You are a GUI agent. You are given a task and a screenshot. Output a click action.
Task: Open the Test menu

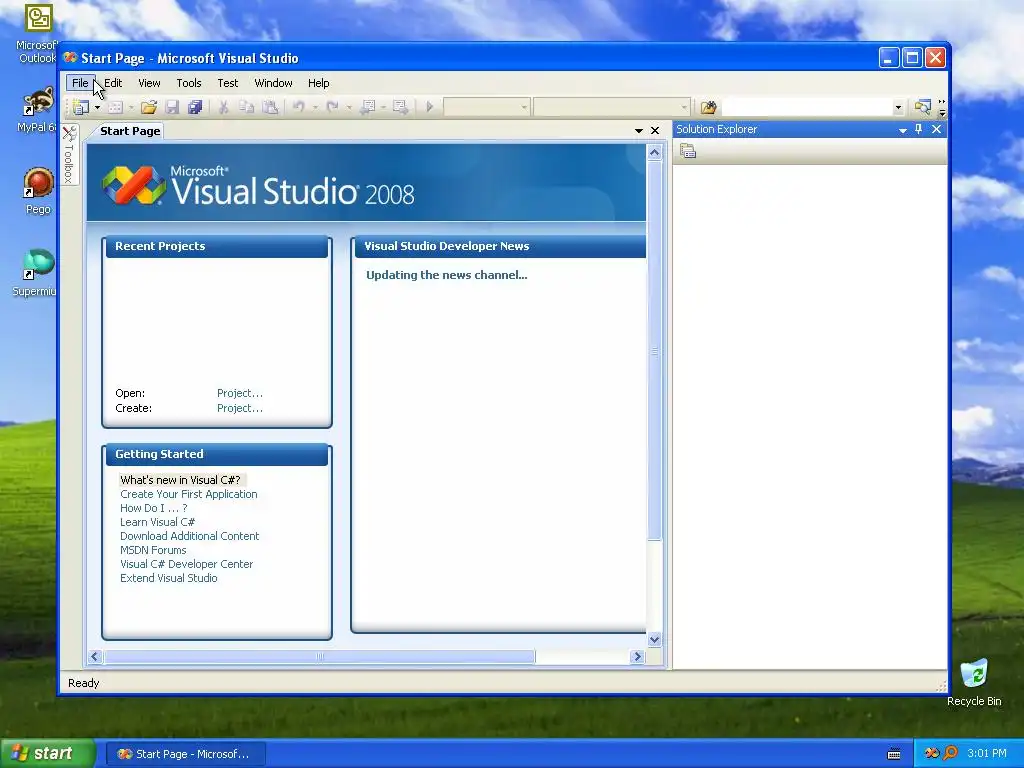click(228, 83)
